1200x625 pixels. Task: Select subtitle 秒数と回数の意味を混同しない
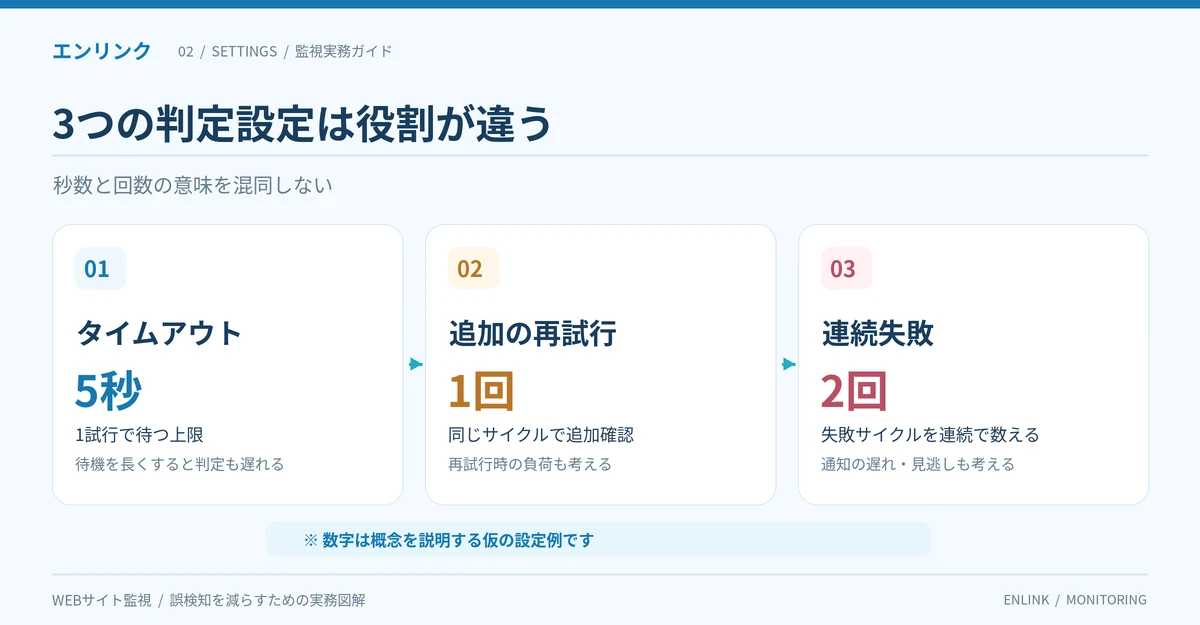coord(192,185)
